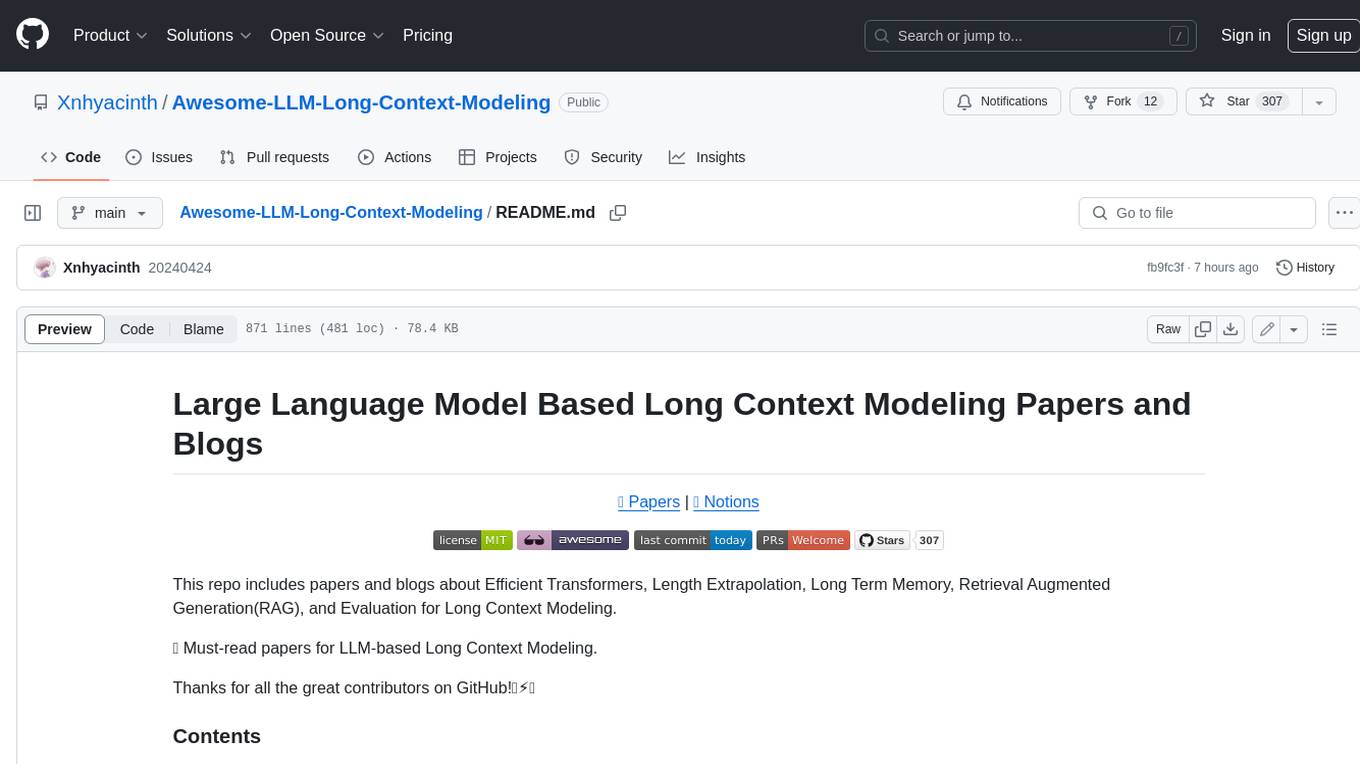This screenshot has width=1360, height=764.
Task: Open the breadcrumb Awesome-LLM-Long-Context-Modeling folder link
Action: [331, 212]
